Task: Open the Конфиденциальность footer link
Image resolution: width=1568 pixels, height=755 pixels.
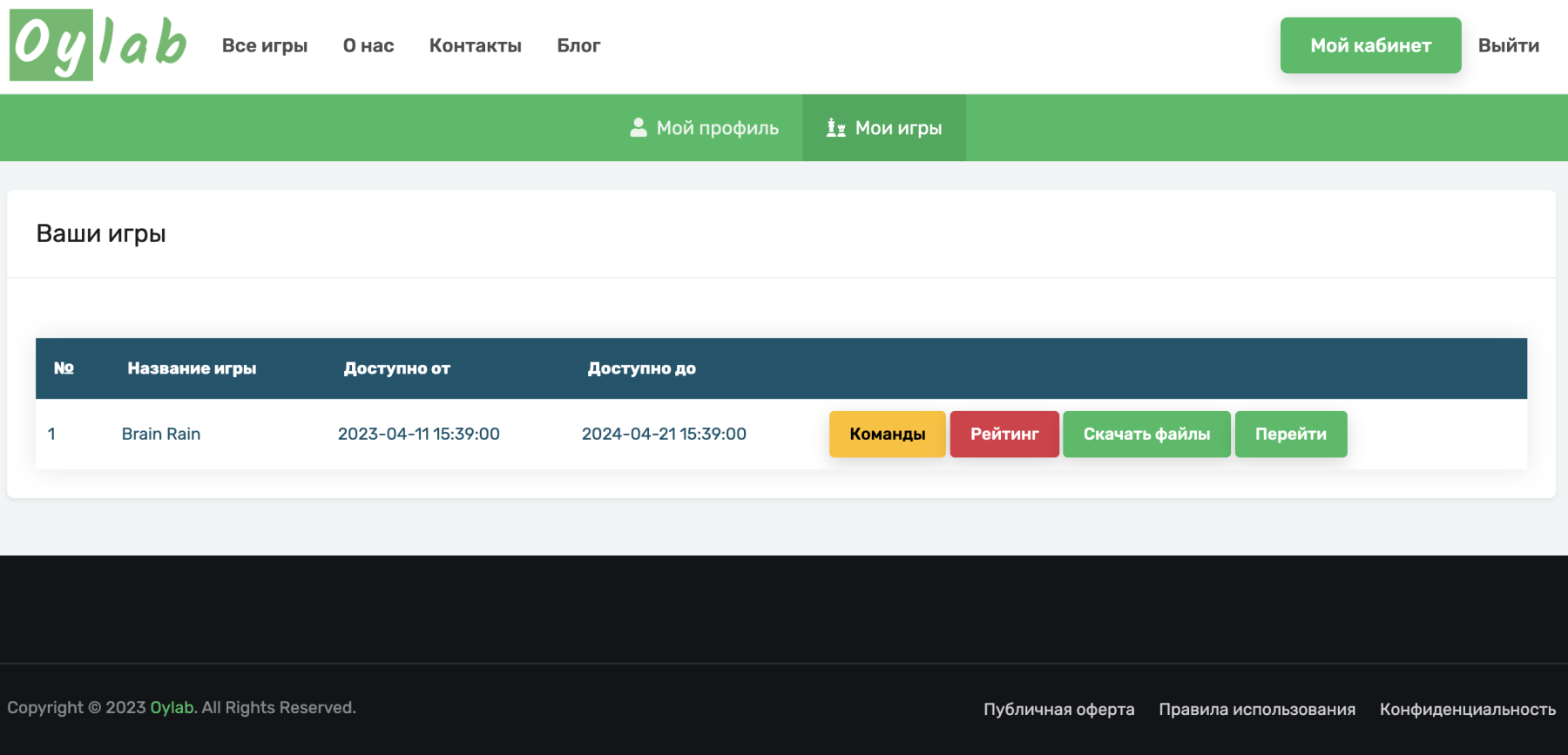Action: click(x=1468, y=709)
